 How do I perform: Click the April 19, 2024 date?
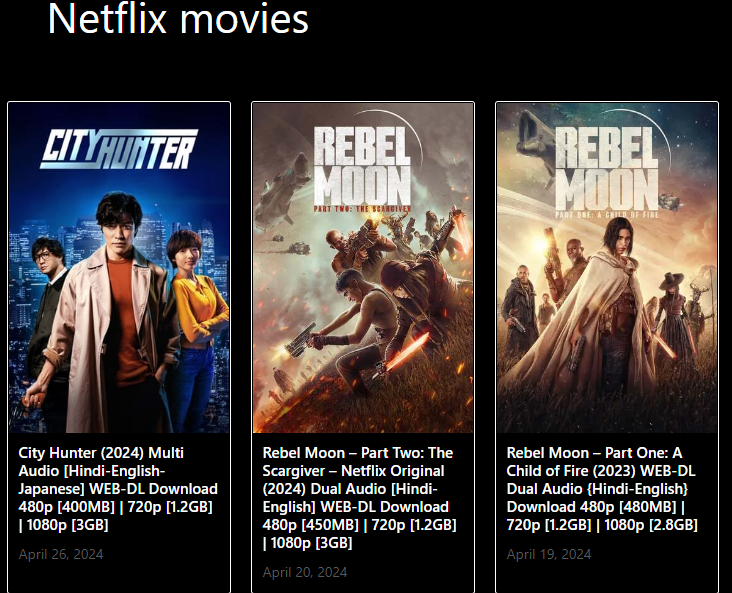(x=549, y=554)
